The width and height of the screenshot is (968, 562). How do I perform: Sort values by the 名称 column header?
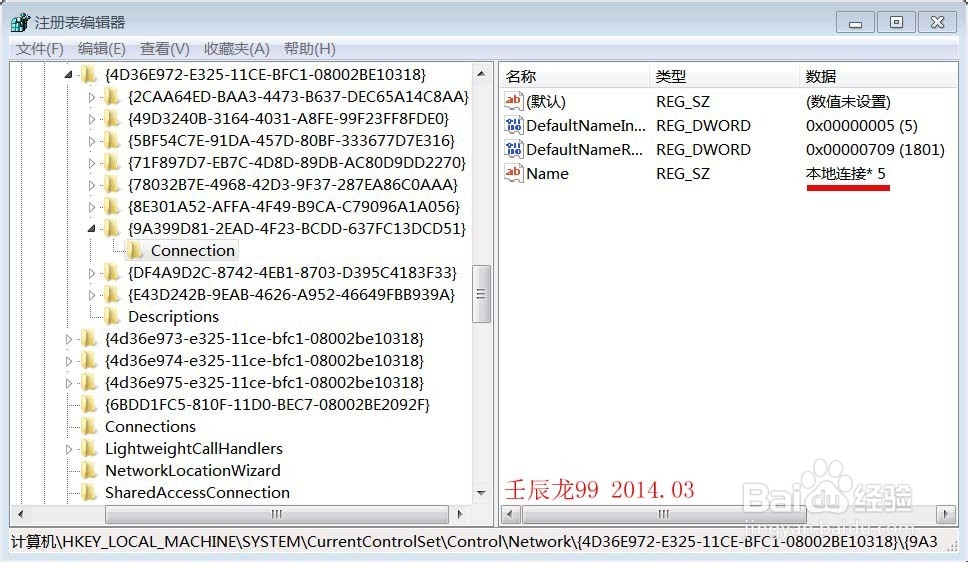click(x=574, y=77)
